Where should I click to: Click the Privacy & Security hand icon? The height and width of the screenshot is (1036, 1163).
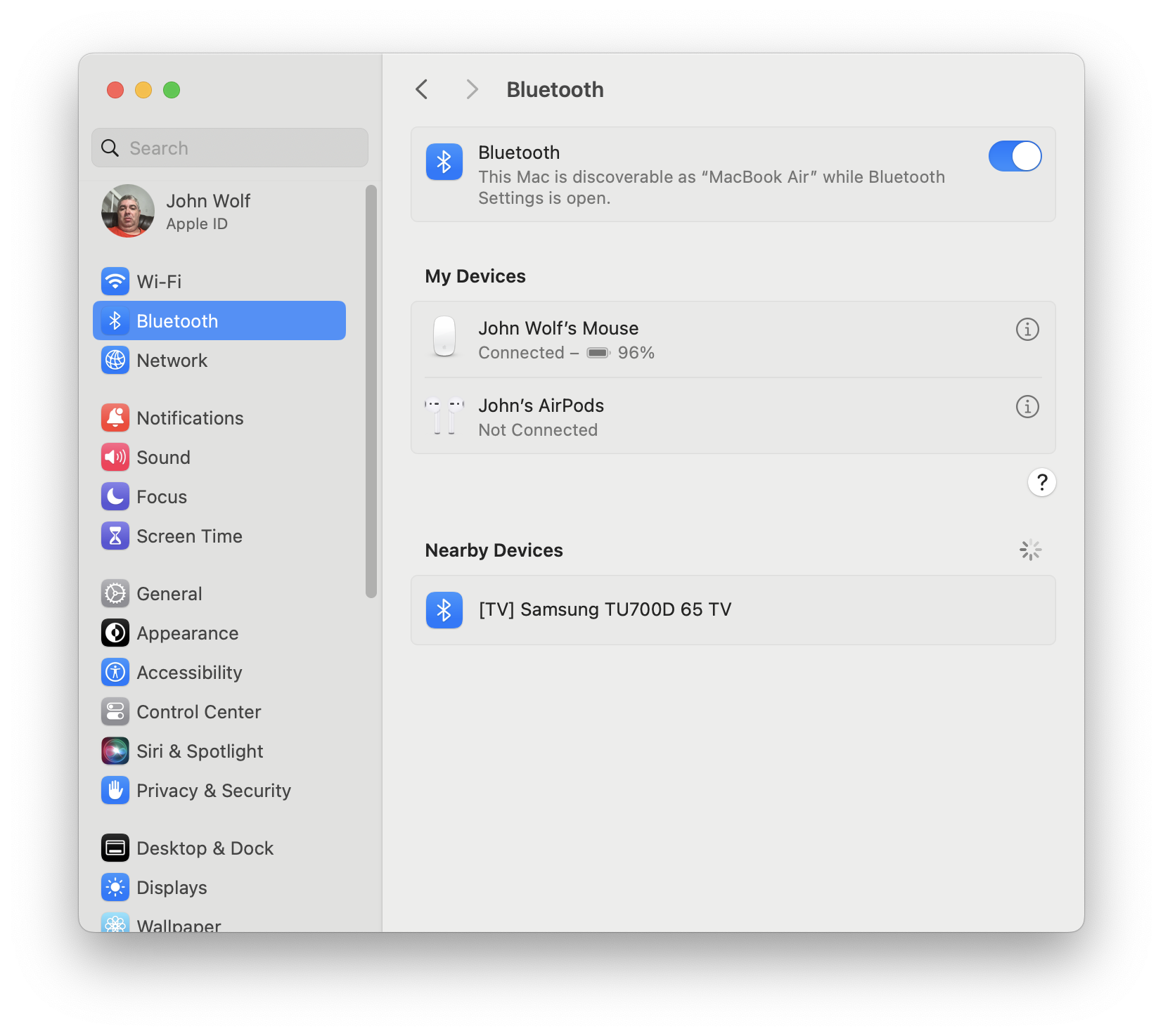[x=115, y=790]
